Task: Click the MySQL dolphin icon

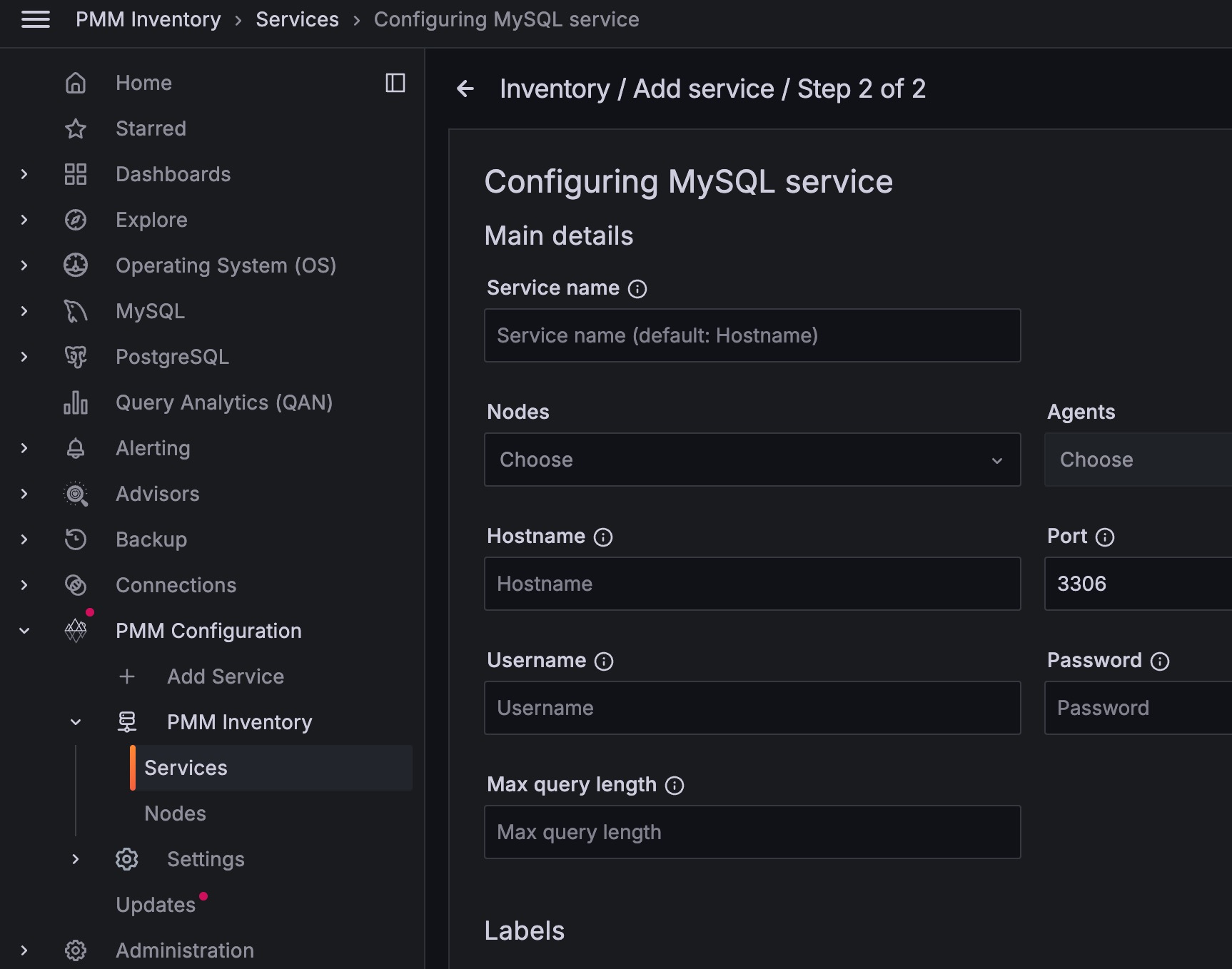Action: click(x=76, y=311)
